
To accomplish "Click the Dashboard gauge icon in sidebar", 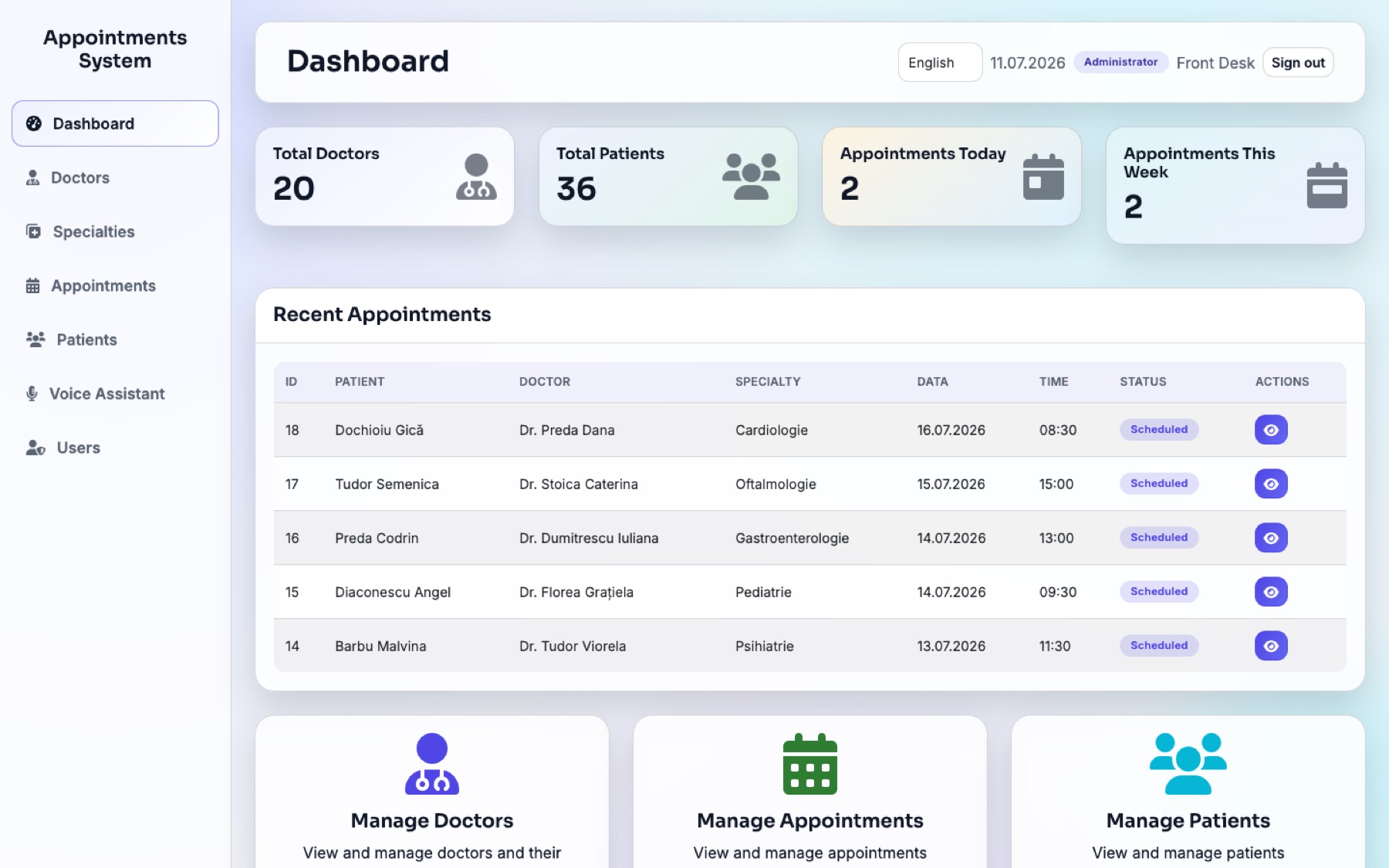I will (x=34, y=123).
